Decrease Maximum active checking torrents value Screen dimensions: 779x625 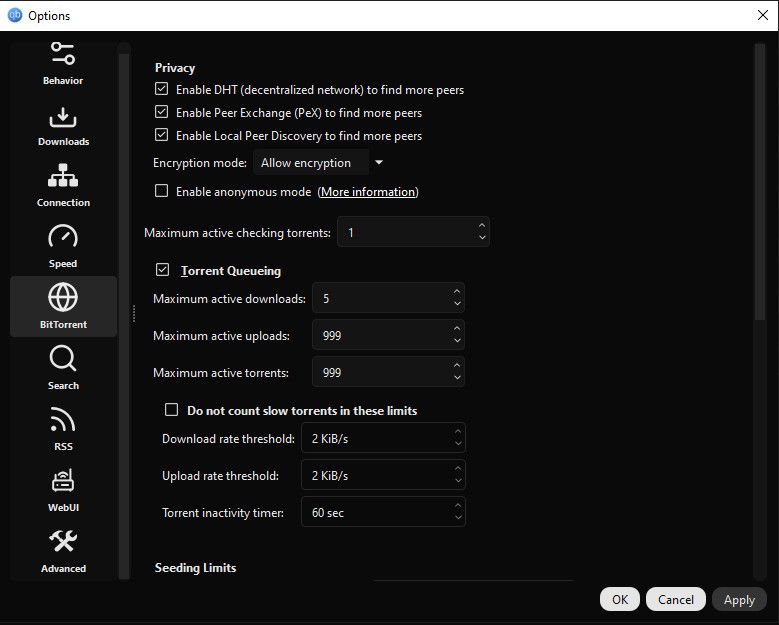(x=482, y=238)
